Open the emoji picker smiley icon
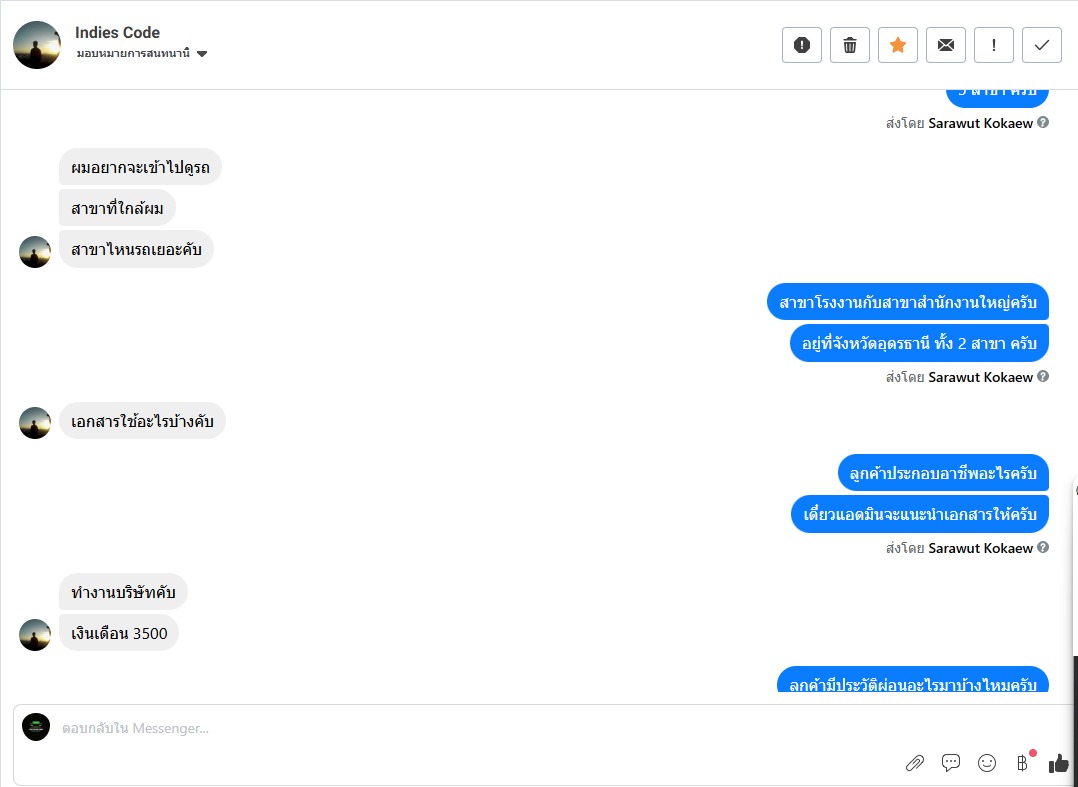The width and height of the screenshot is (1078, 787). click(x=987, y=762)
